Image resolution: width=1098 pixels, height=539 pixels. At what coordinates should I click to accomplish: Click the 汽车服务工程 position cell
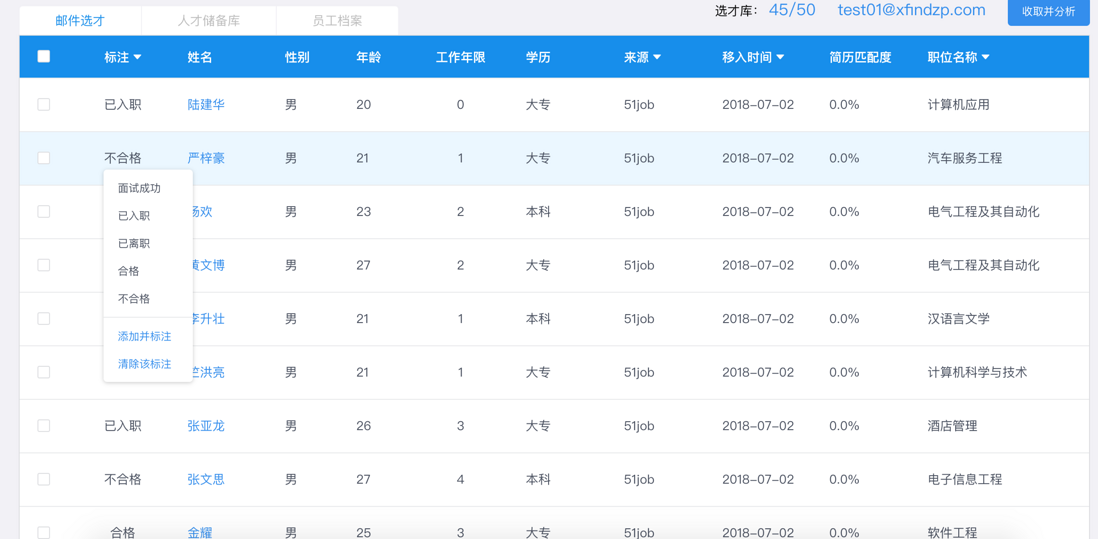964,158
